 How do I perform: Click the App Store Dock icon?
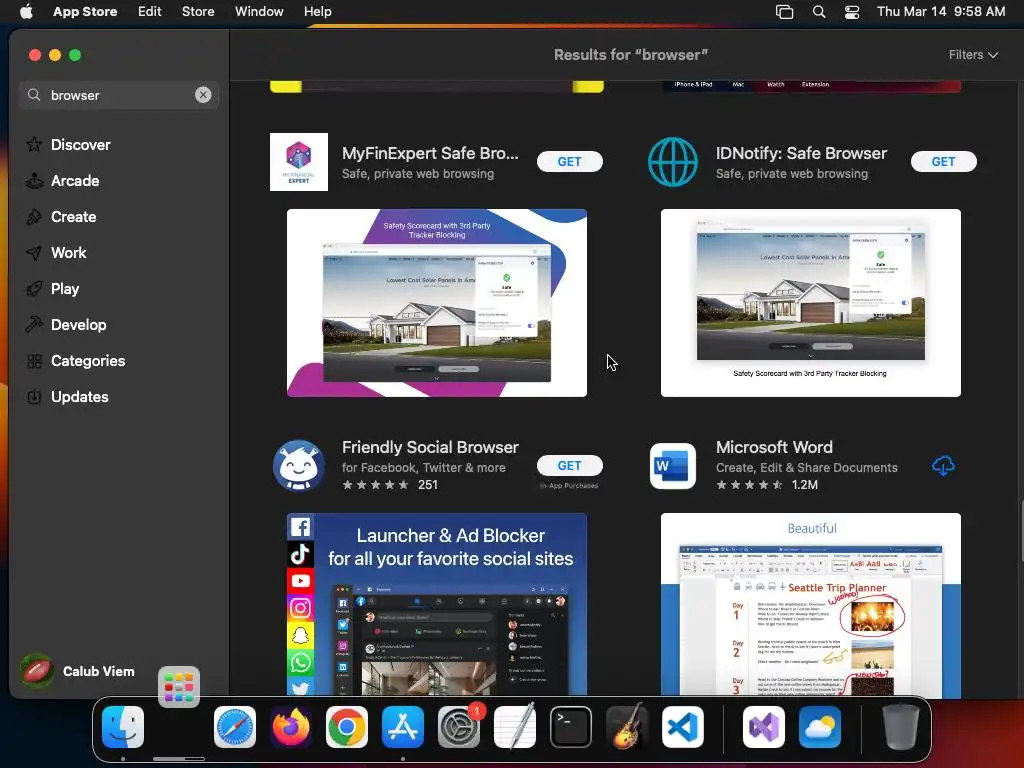coord(403,727)
